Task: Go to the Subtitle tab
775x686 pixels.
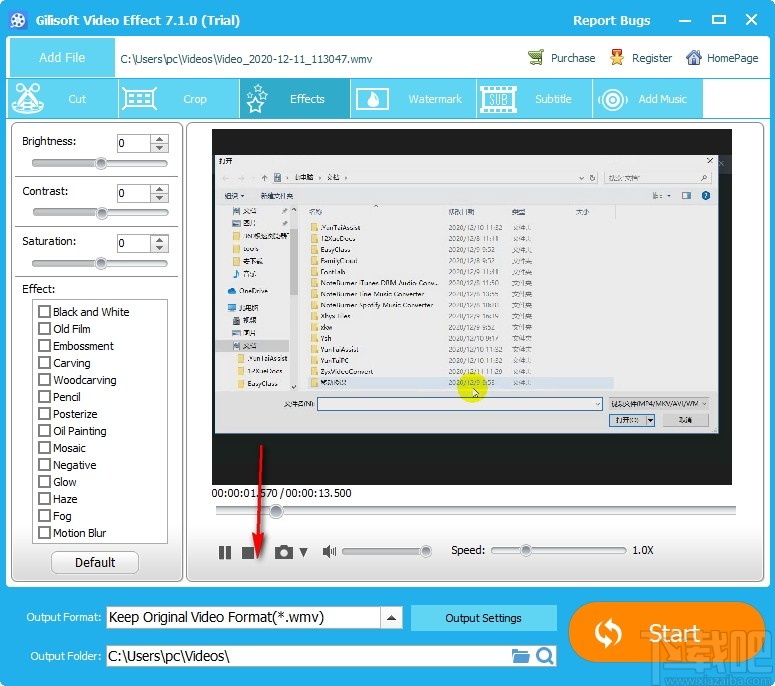Action: point(534,99)
